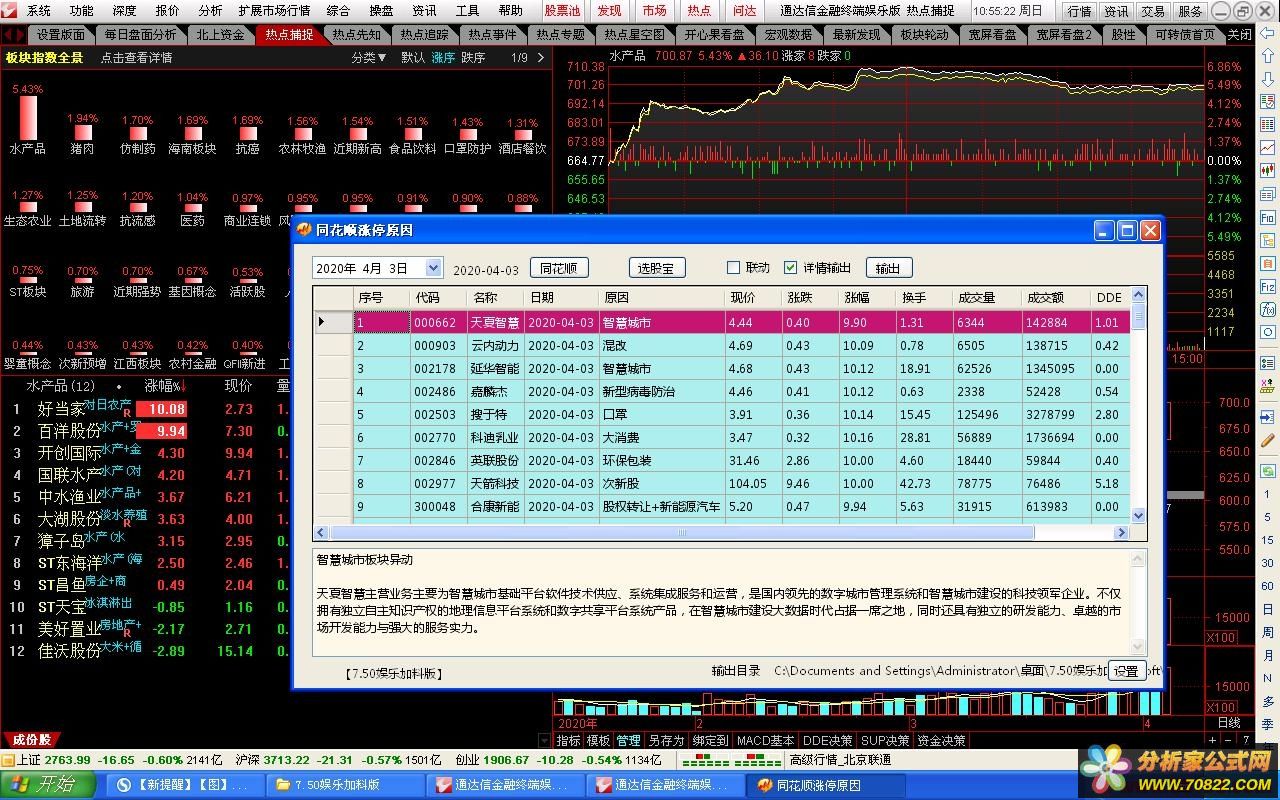
Task: Click the 发现 toolbar button
Action: 608,11
